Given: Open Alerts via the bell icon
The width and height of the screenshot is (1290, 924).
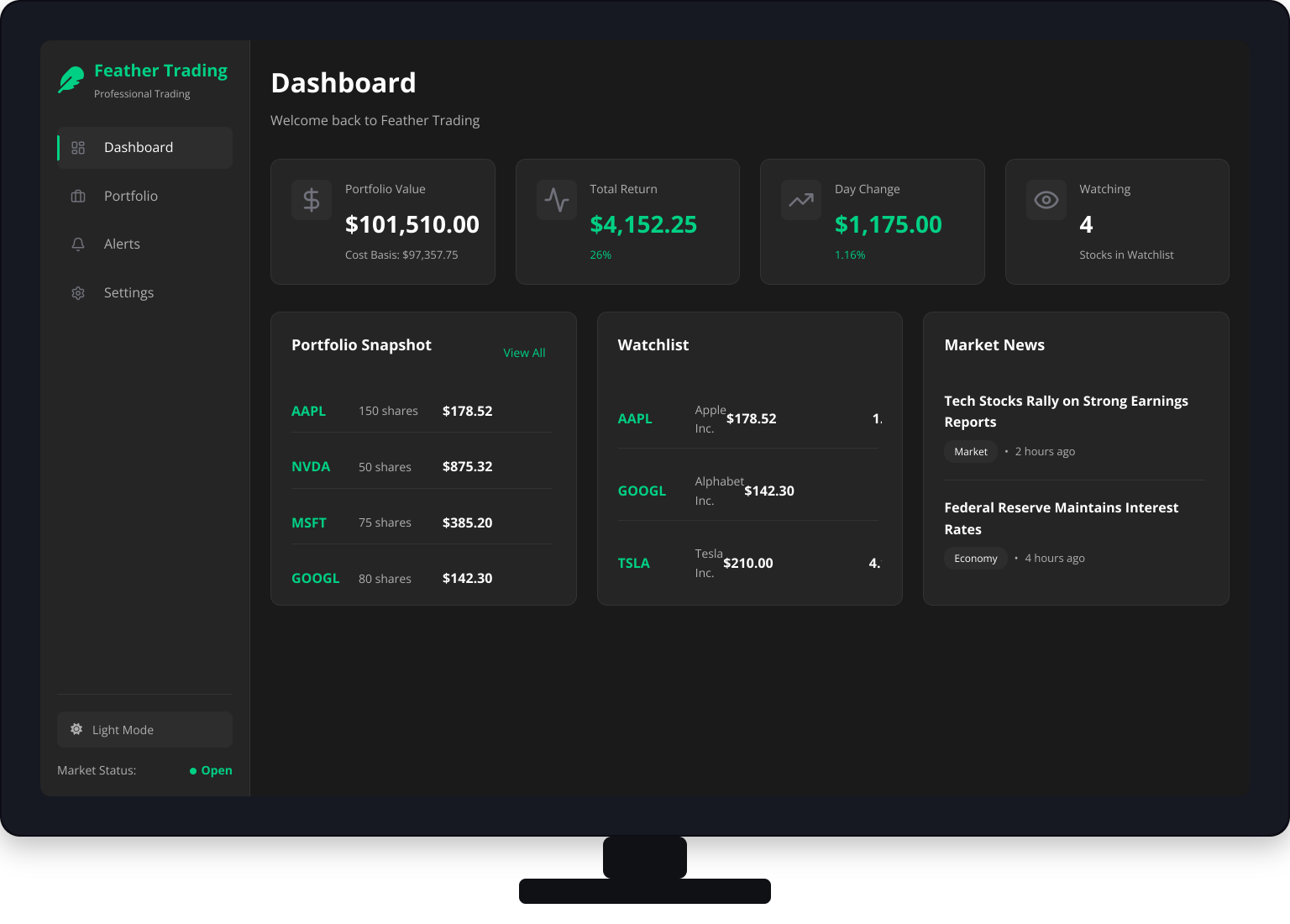Looking at the screenshot, I should (78, 244).
